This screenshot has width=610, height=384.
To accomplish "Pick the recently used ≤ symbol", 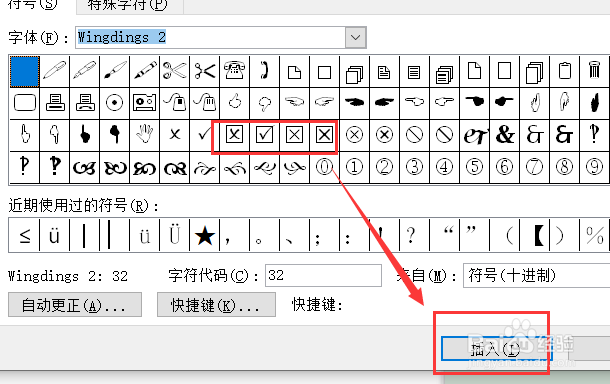I will (x=25, y=235).
